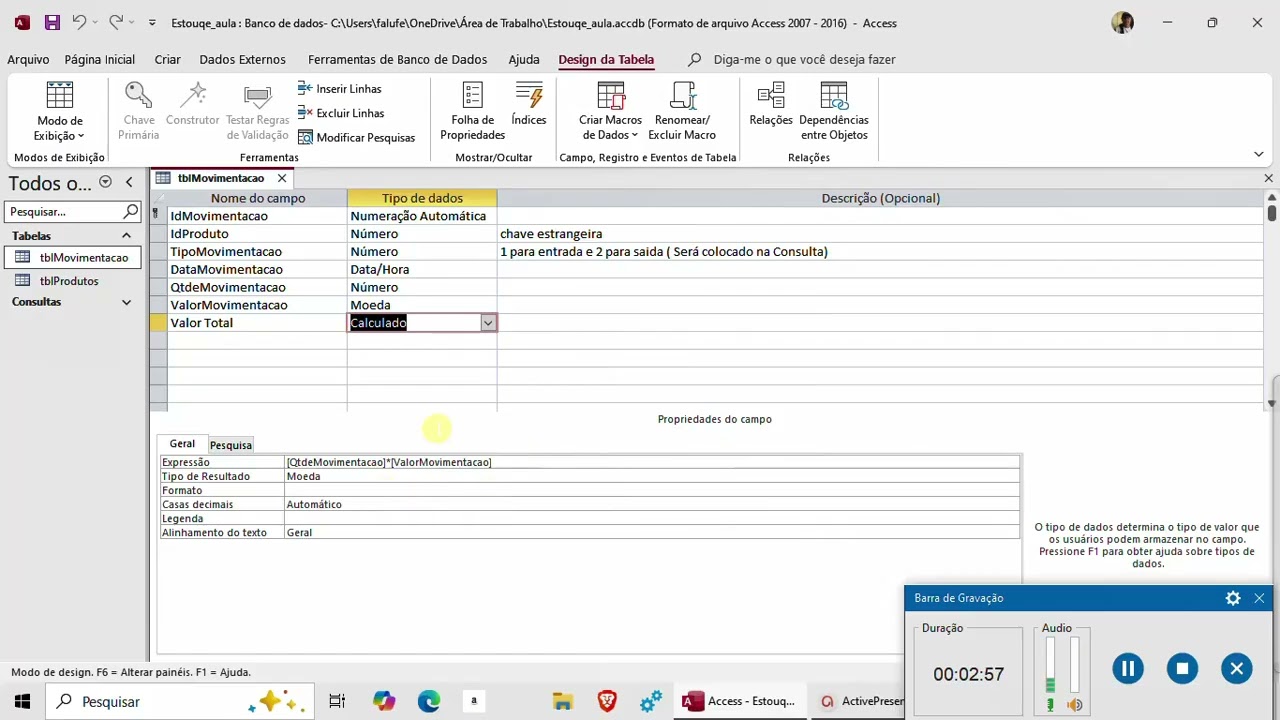
Task: Open tblProdutos in navigation pane
Action: click(x=69, y=281)
